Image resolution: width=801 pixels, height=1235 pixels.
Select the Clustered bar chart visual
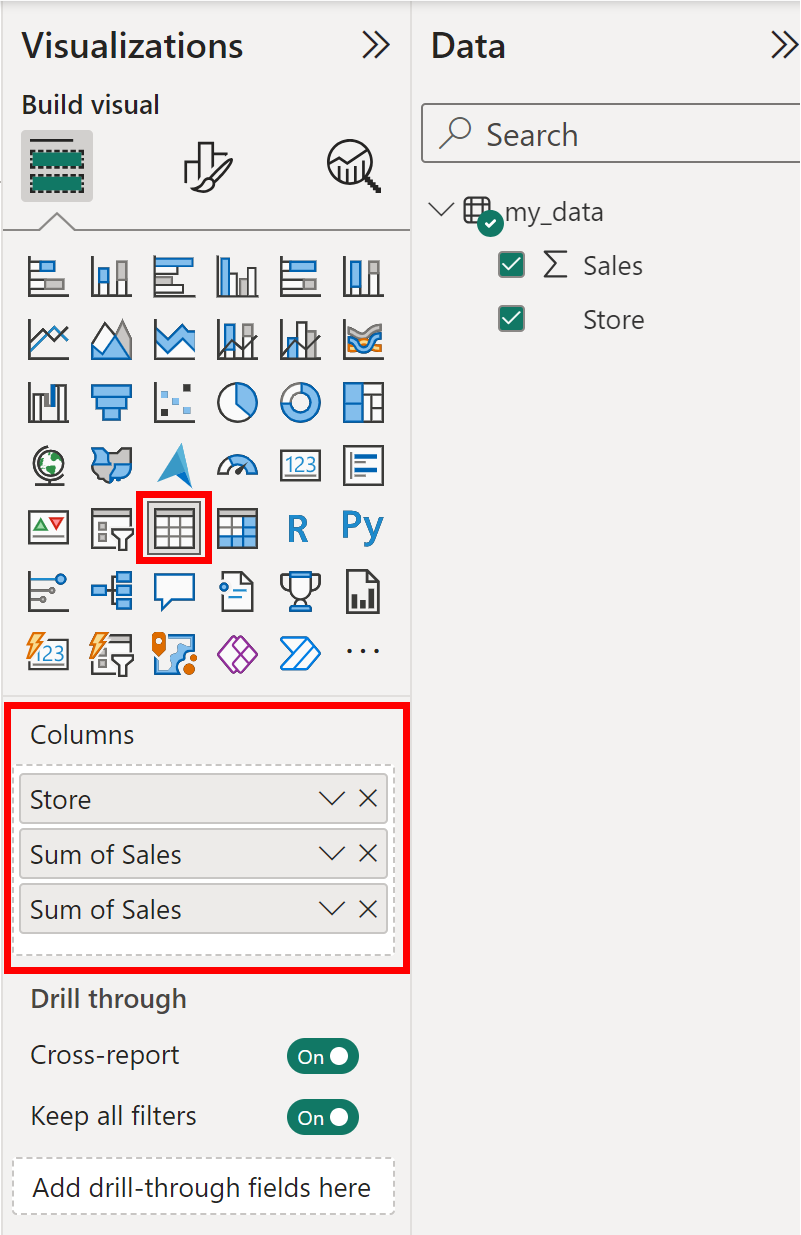tap(174, 277)
